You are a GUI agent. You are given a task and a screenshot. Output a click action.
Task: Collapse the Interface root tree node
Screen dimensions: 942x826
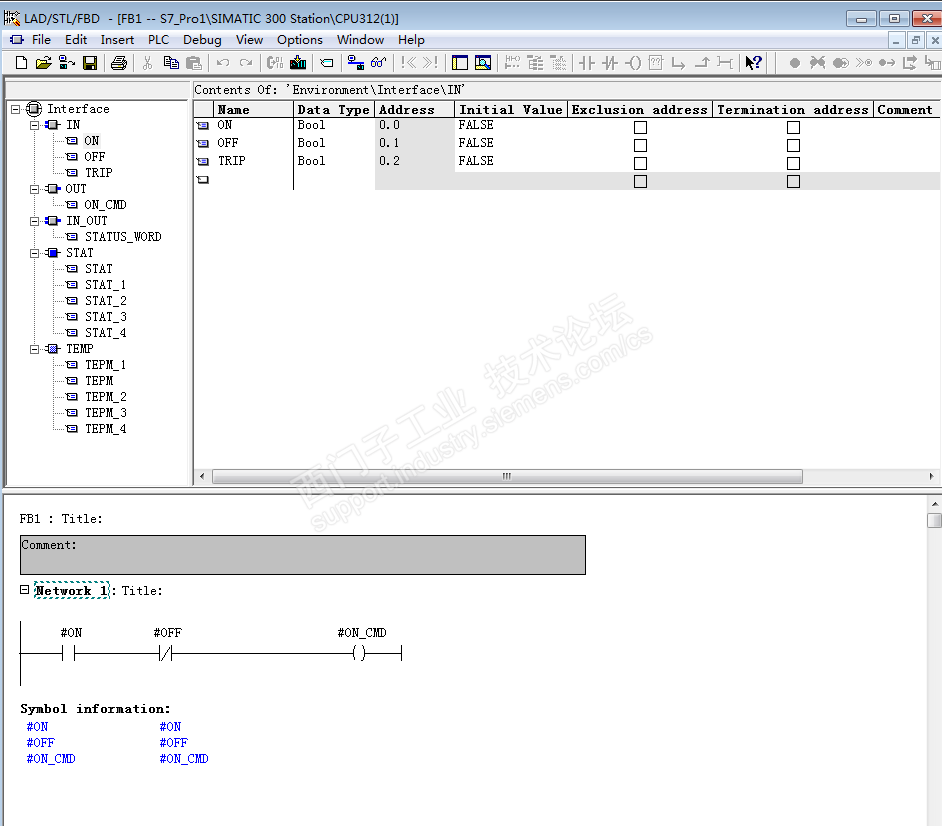pos(16,109)
